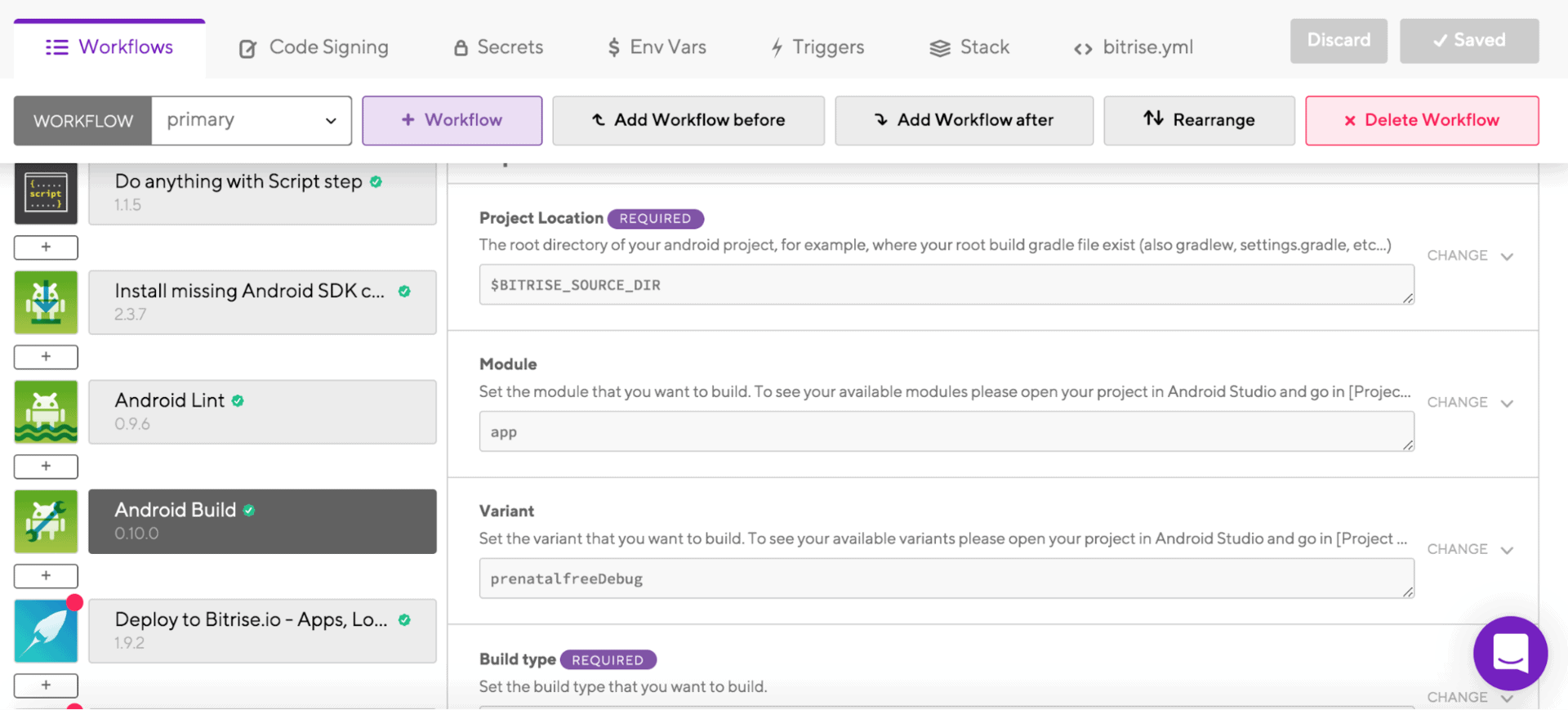Add step below Android Lint

46,466
